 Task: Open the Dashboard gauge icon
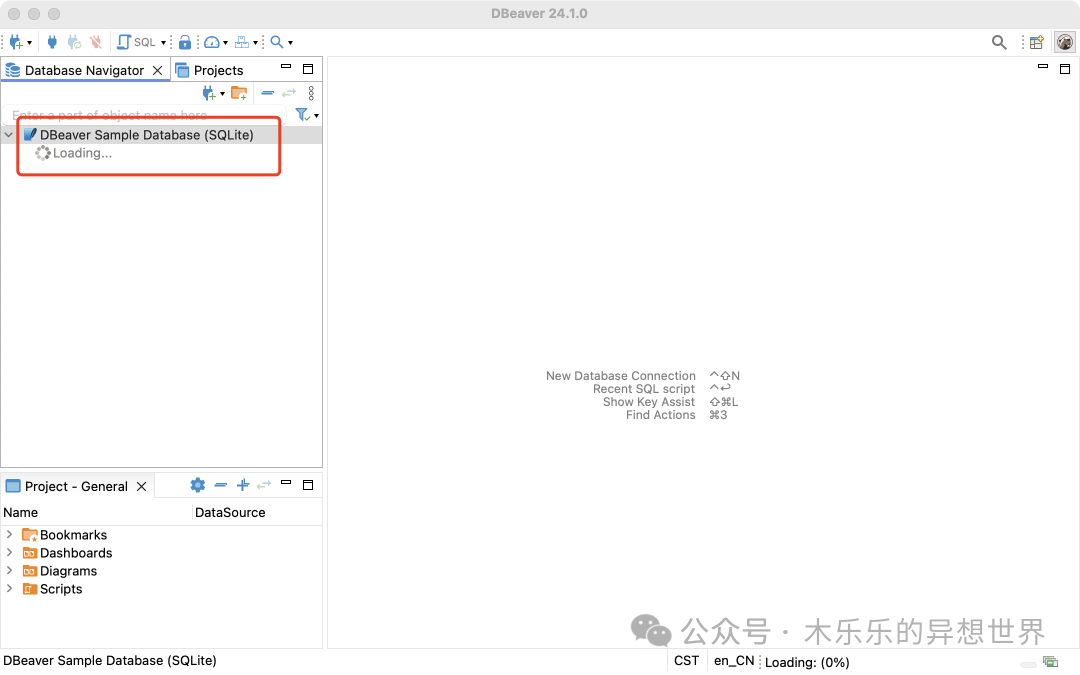[x=212, y=42]
